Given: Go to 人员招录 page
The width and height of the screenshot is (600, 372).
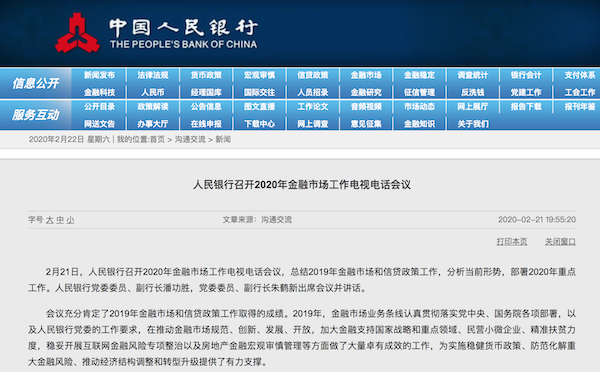Looking at the screenshot, I should click(x=313, y=92).
